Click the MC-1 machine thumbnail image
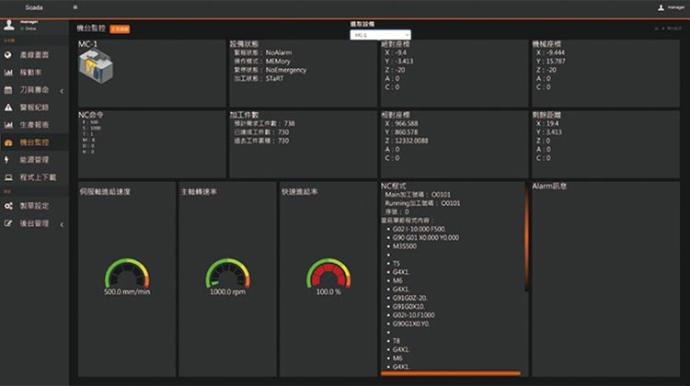Screen dimensions: 690x386 click(96, 66)
